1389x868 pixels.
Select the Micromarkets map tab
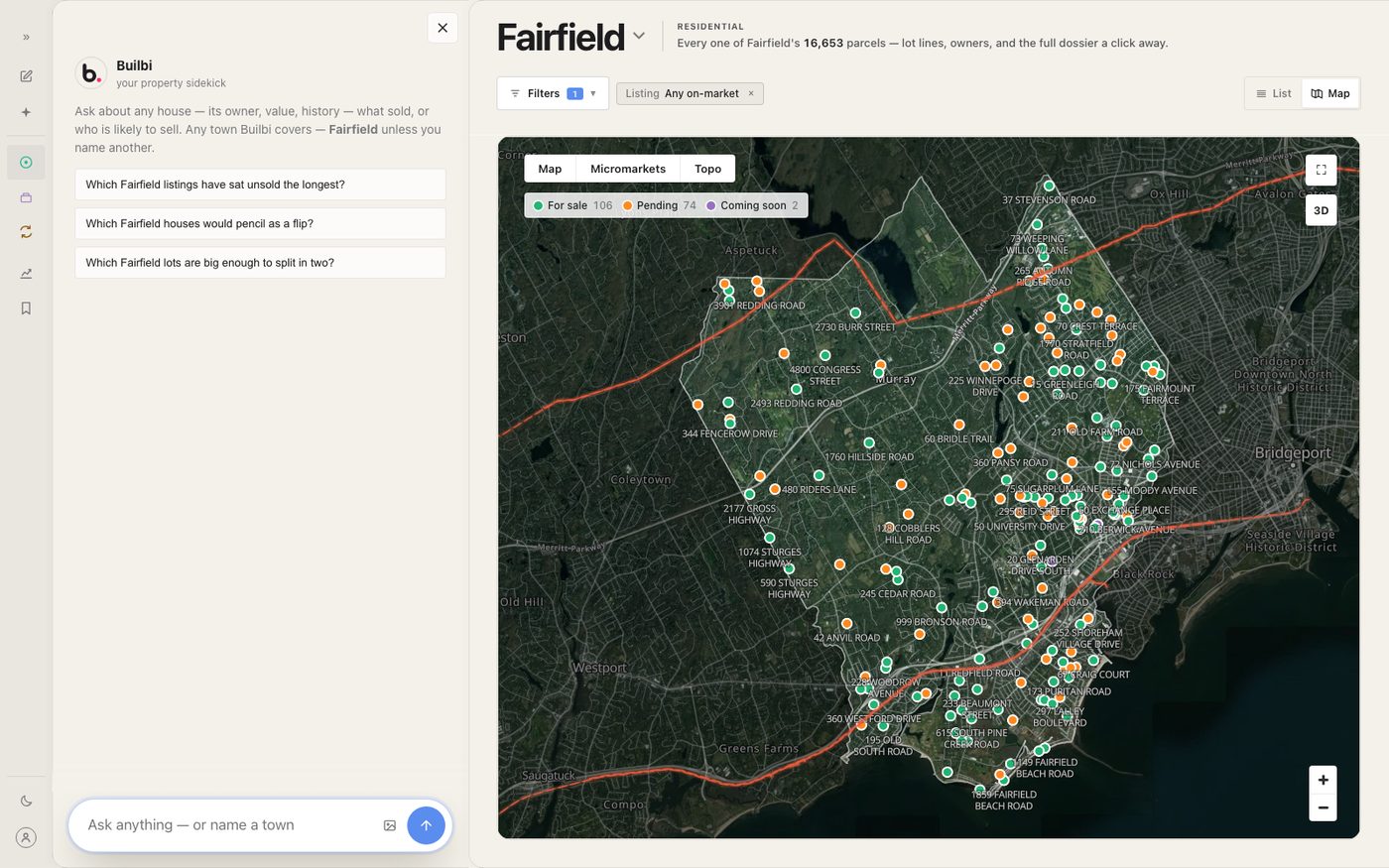pos(628,169)
